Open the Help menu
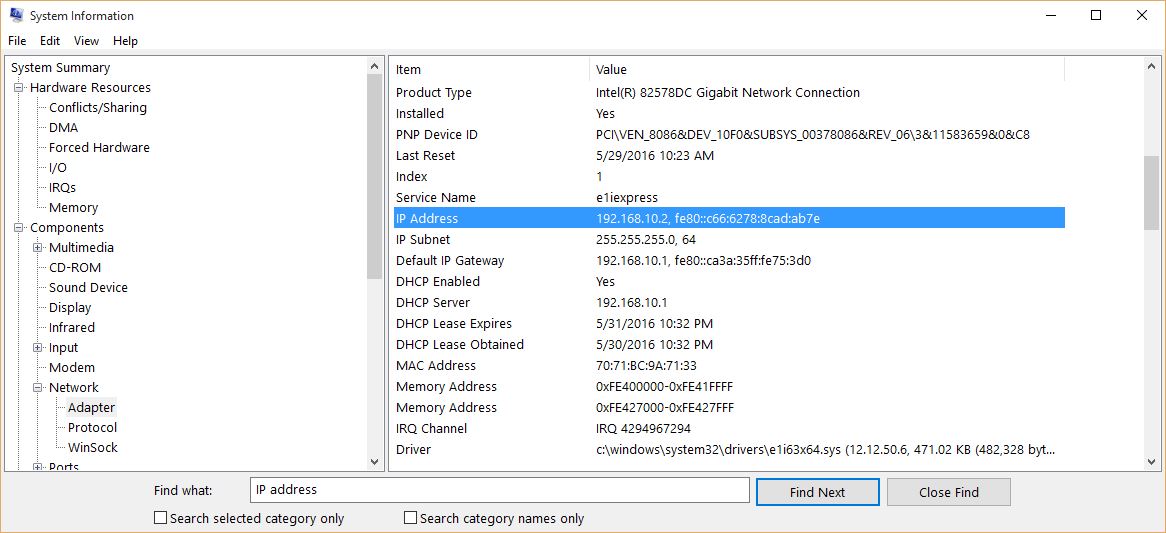The height and width of the screenshot is (533, 1166). [x=125, y=41]
